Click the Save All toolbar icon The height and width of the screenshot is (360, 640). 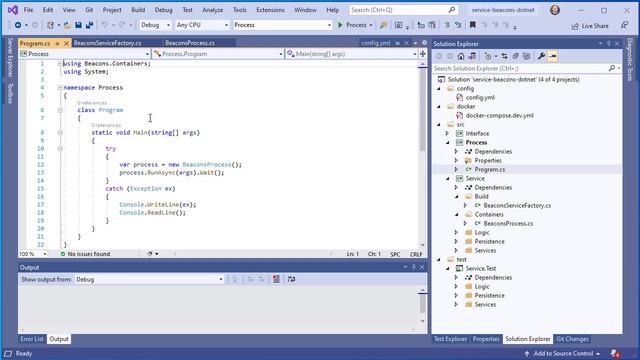pyautogui.click(x=89, y=25)
